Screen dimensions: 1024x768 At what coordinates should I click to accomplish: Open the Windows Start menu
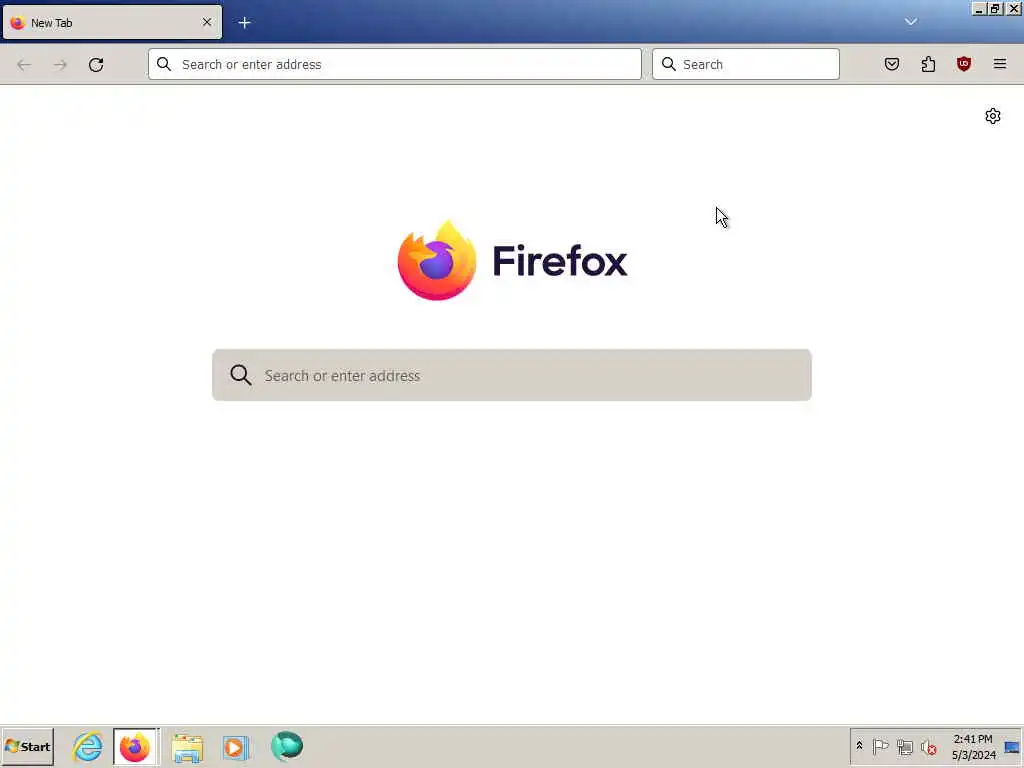click(x=27, y=746)
